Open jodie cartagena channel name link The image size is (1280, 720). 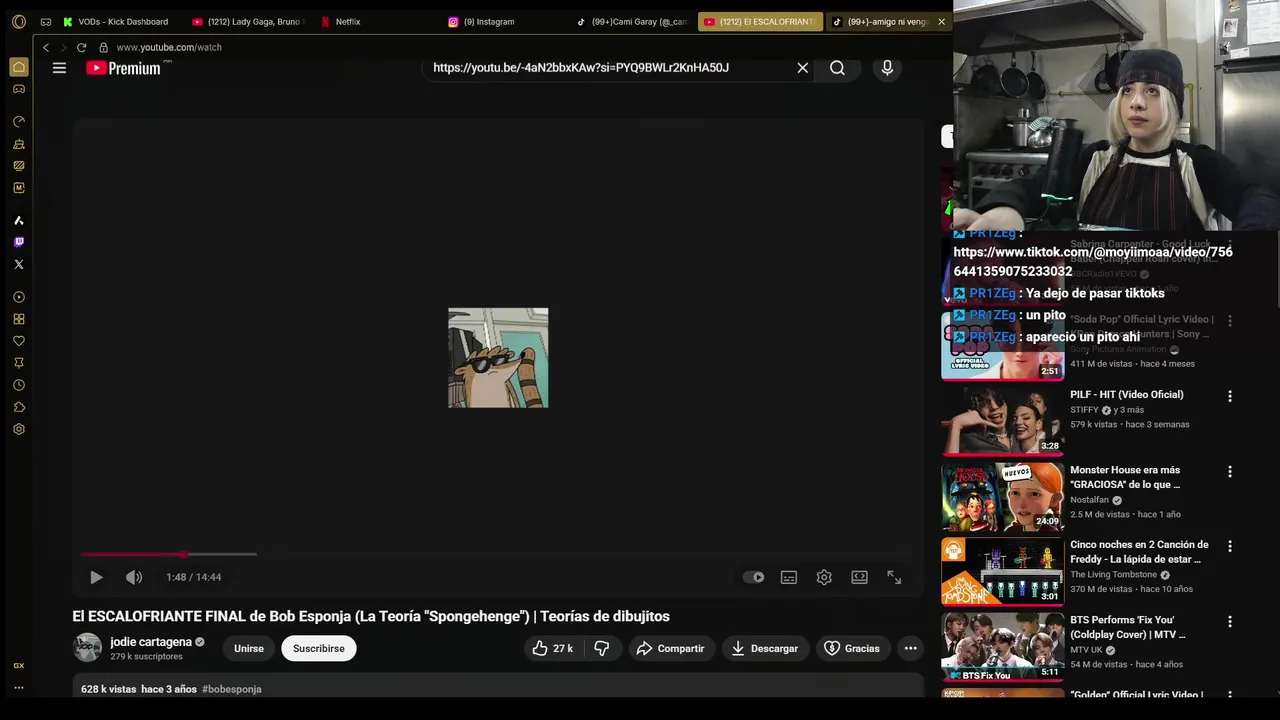[151, 642]
